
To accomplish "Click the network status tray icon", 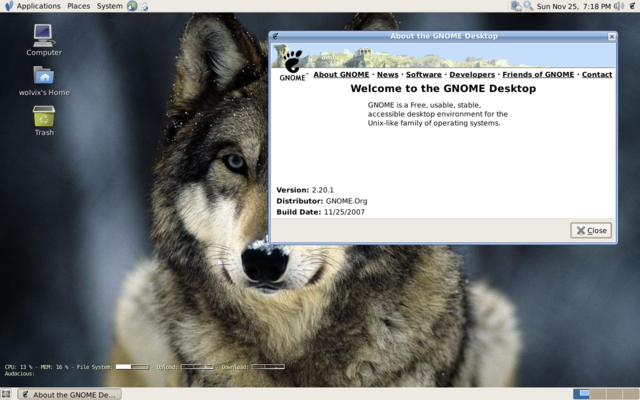I will pos(516,6).
